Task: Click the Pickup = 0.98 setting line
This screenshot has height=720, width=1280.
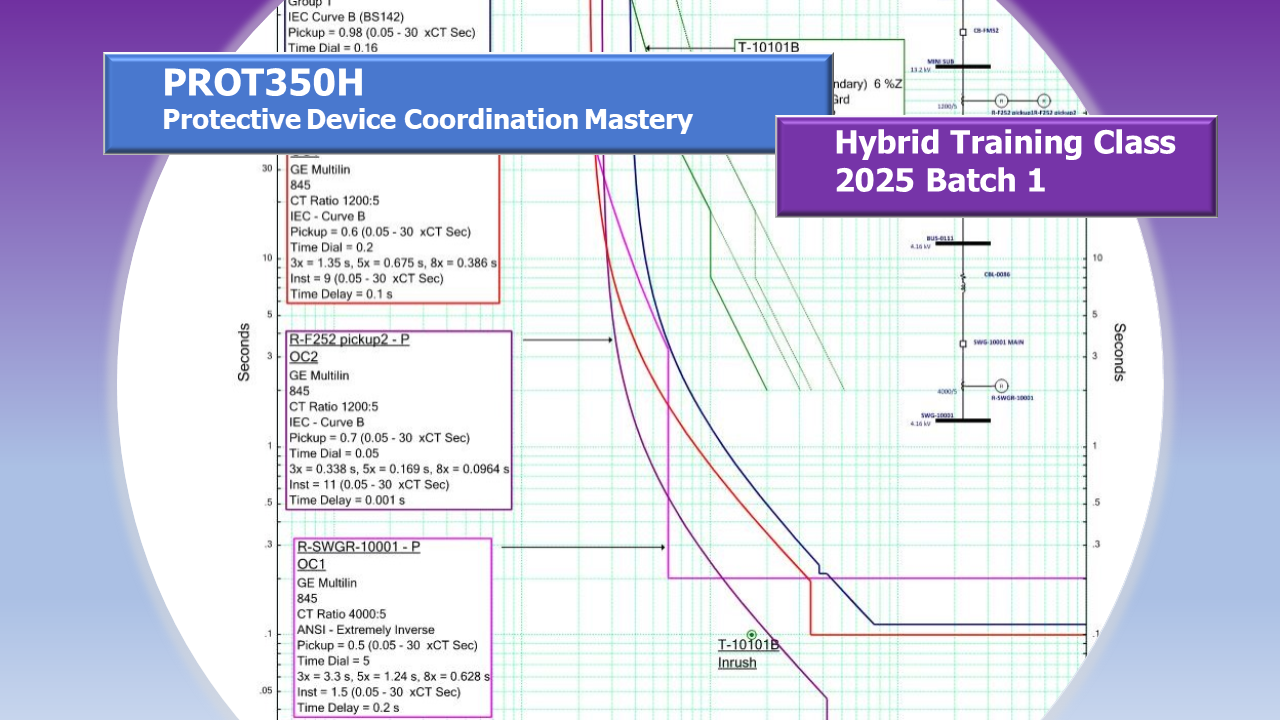Action: (x=381, y=32)
